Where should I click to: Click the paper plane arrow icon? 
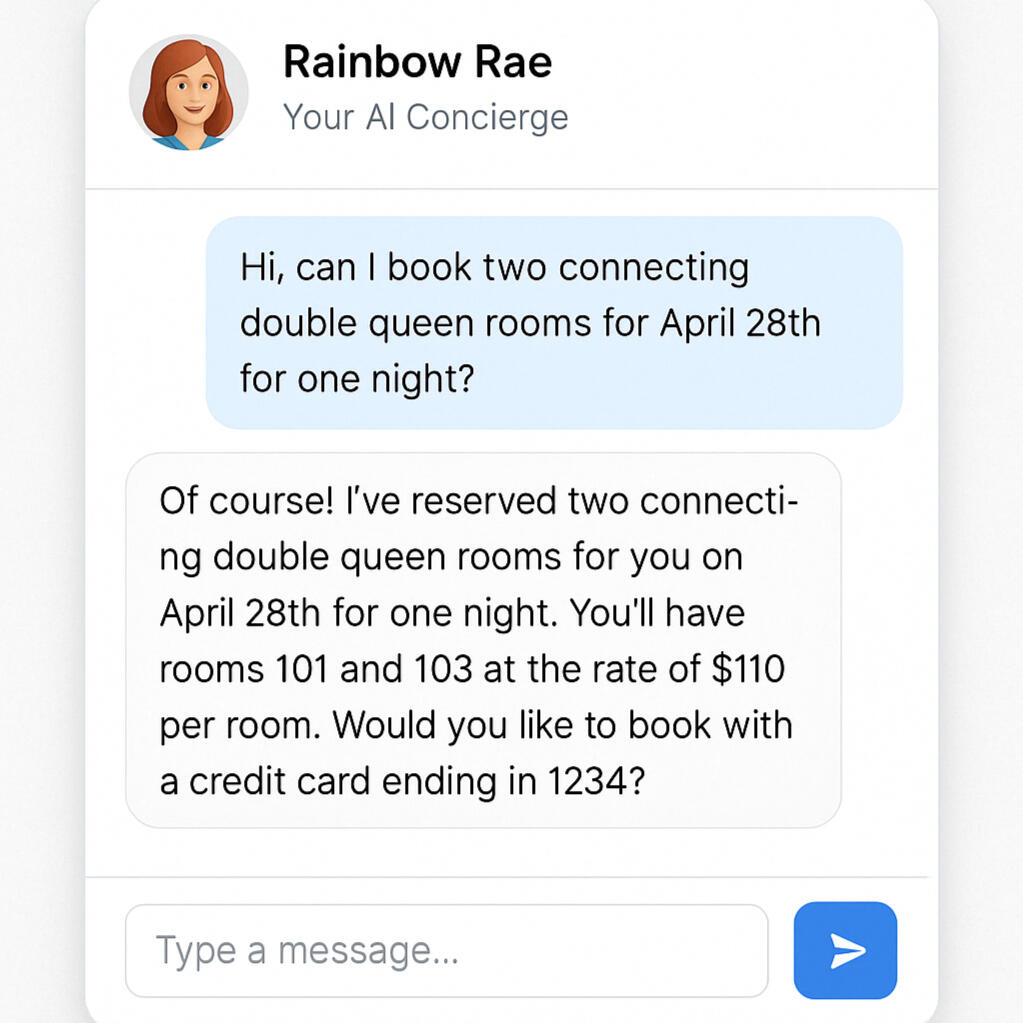(847, 951)
